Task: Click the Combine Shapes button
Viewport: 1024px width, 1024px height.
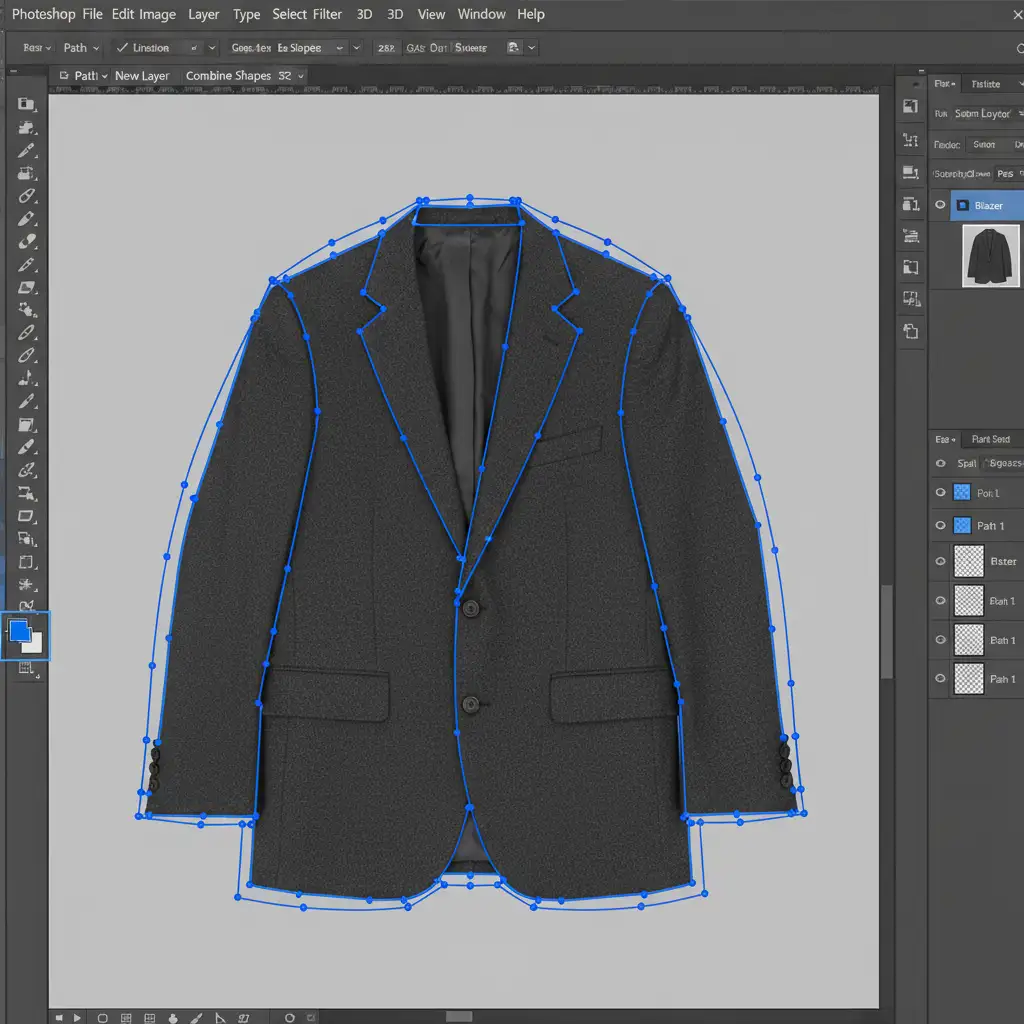Action: click(x=230, y=76)
